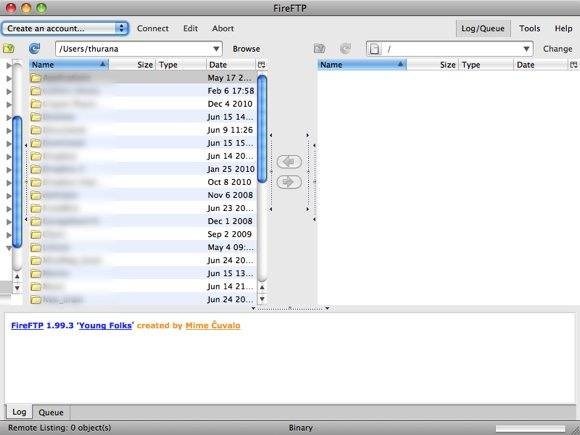The image size is (580, 435).
Task: Switch to the Queue tab
Action: click(x=51, y=412)
